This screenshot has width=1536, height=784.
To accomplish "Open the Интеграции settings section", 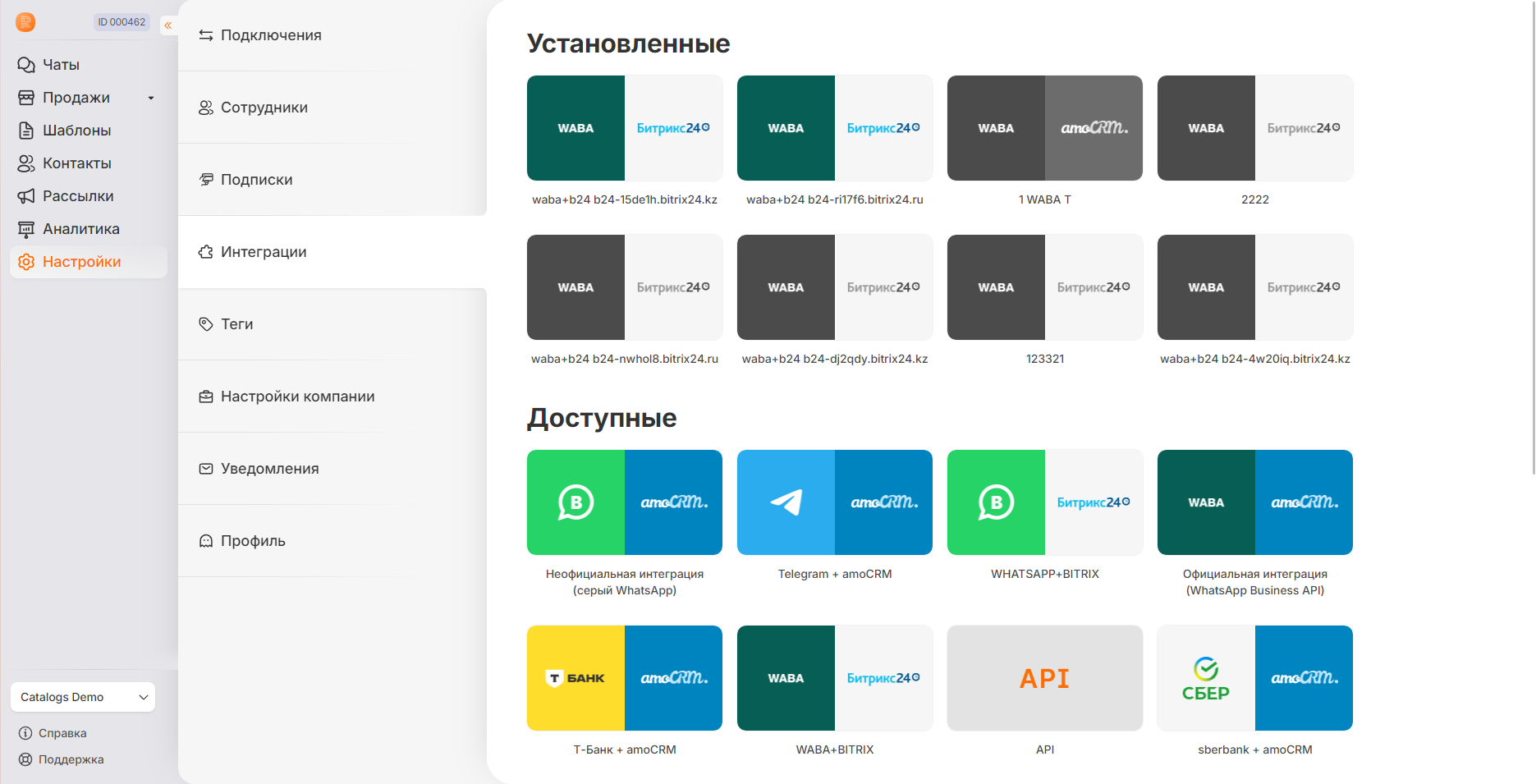I will (x=264, y=252).
